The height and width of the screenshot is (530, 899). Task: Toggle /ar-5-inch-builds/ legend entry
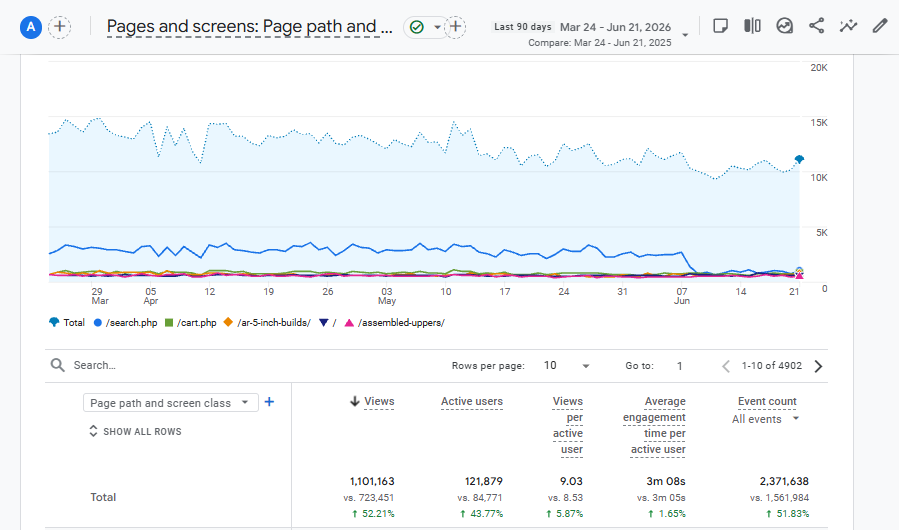tap(267, 322)
